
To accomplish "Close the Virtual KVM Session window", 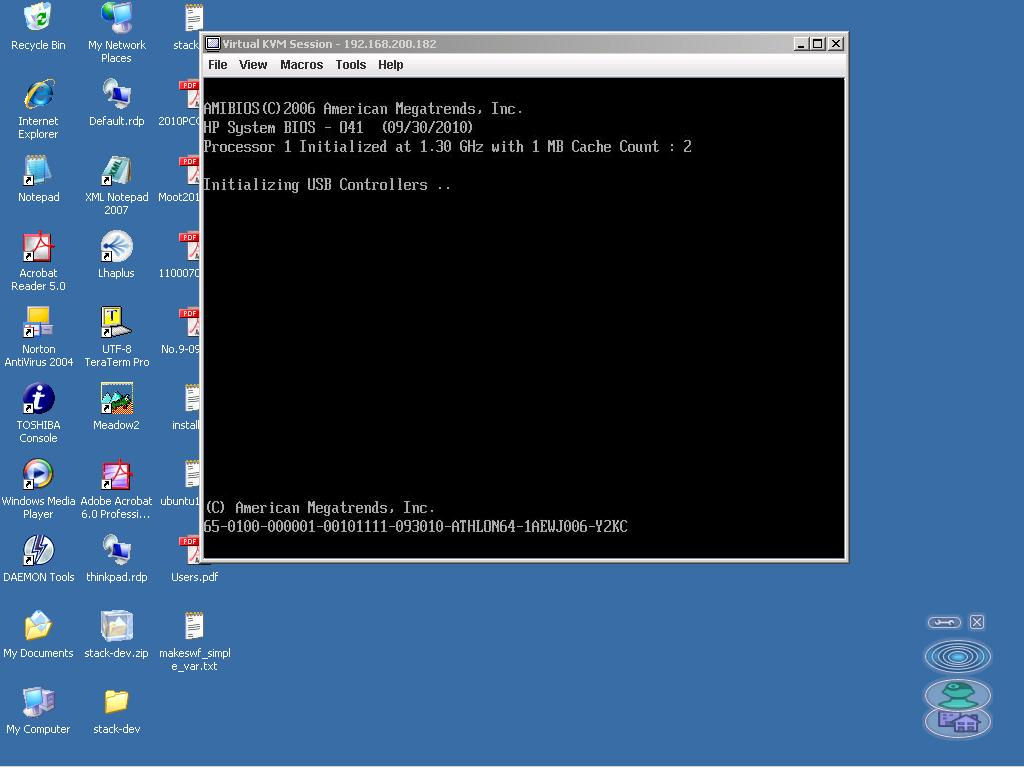I will coord(836,44).
